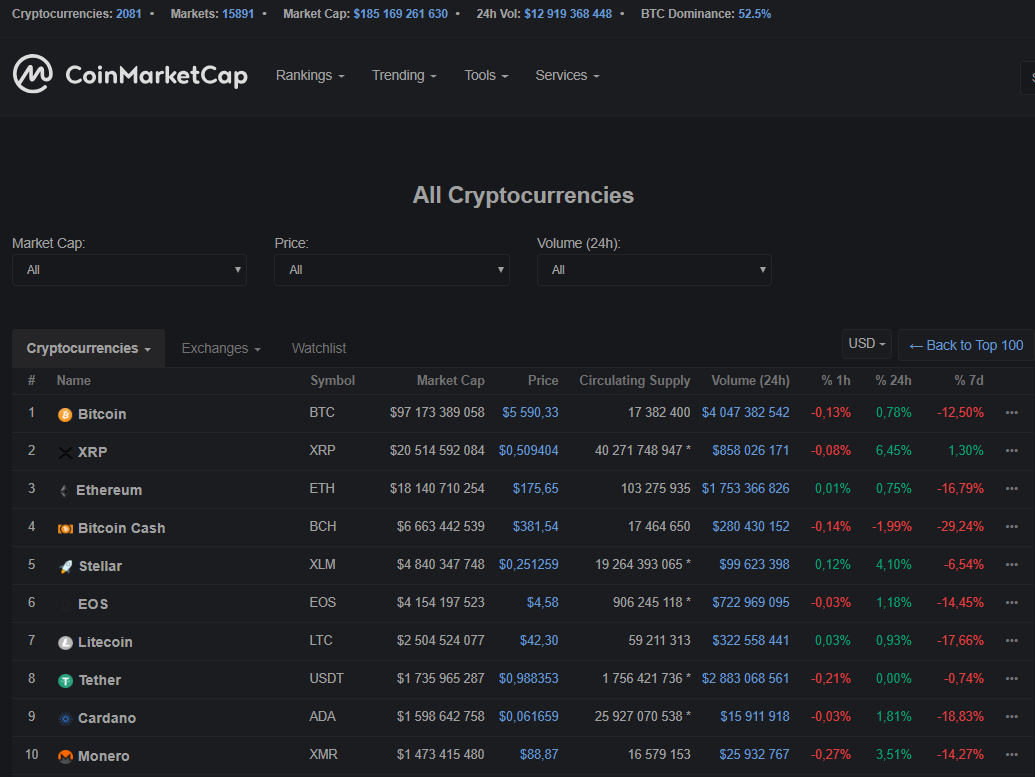Open the Trending menu
This screenshot has height=777, width=1035.
[404, 76]
